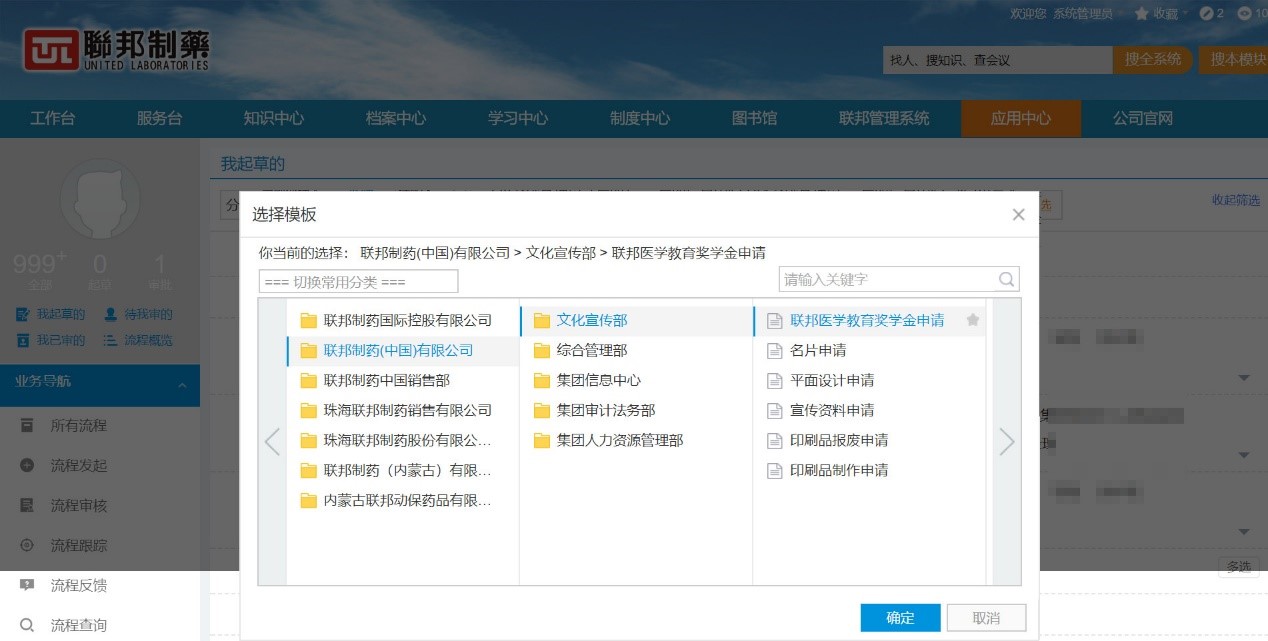Select 联邦制药（内蒙古）有限... in company list
Viewport: 1268px width, 641px height.
(x=403, y=471)
